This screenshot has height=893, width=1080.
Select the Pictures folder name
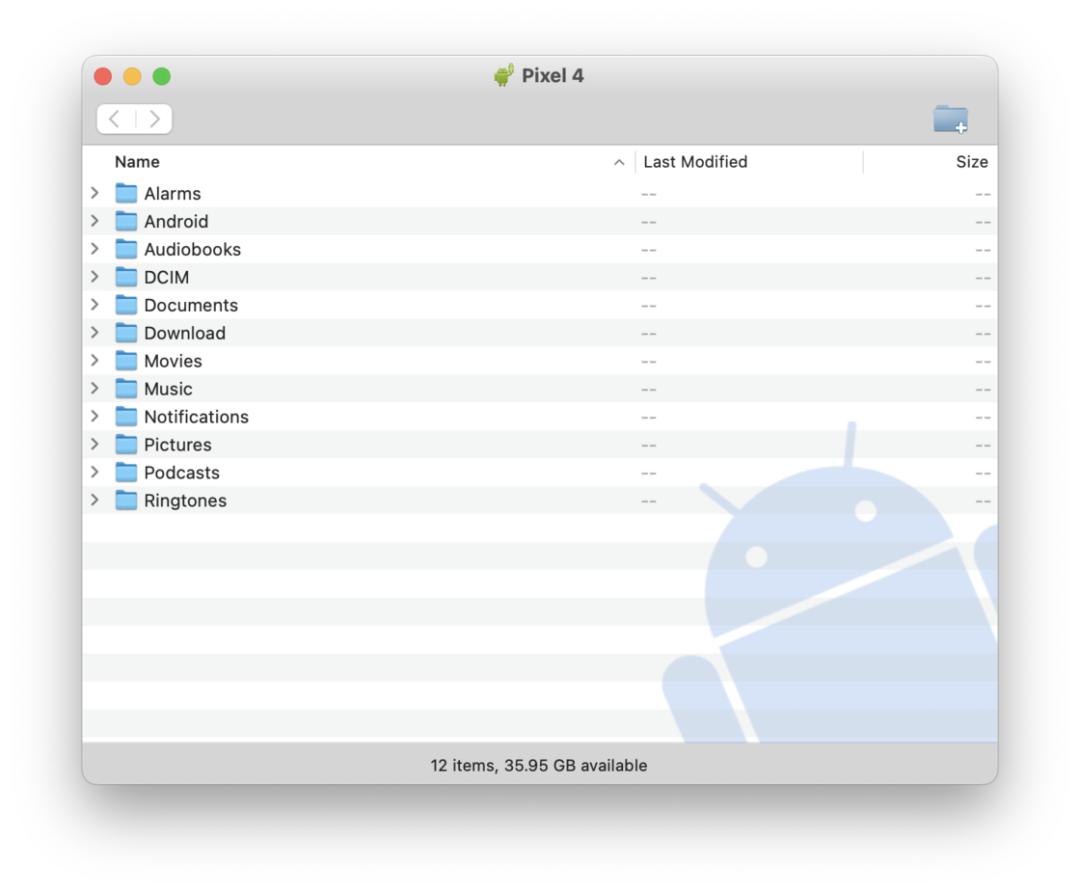[x=178, y=444]
